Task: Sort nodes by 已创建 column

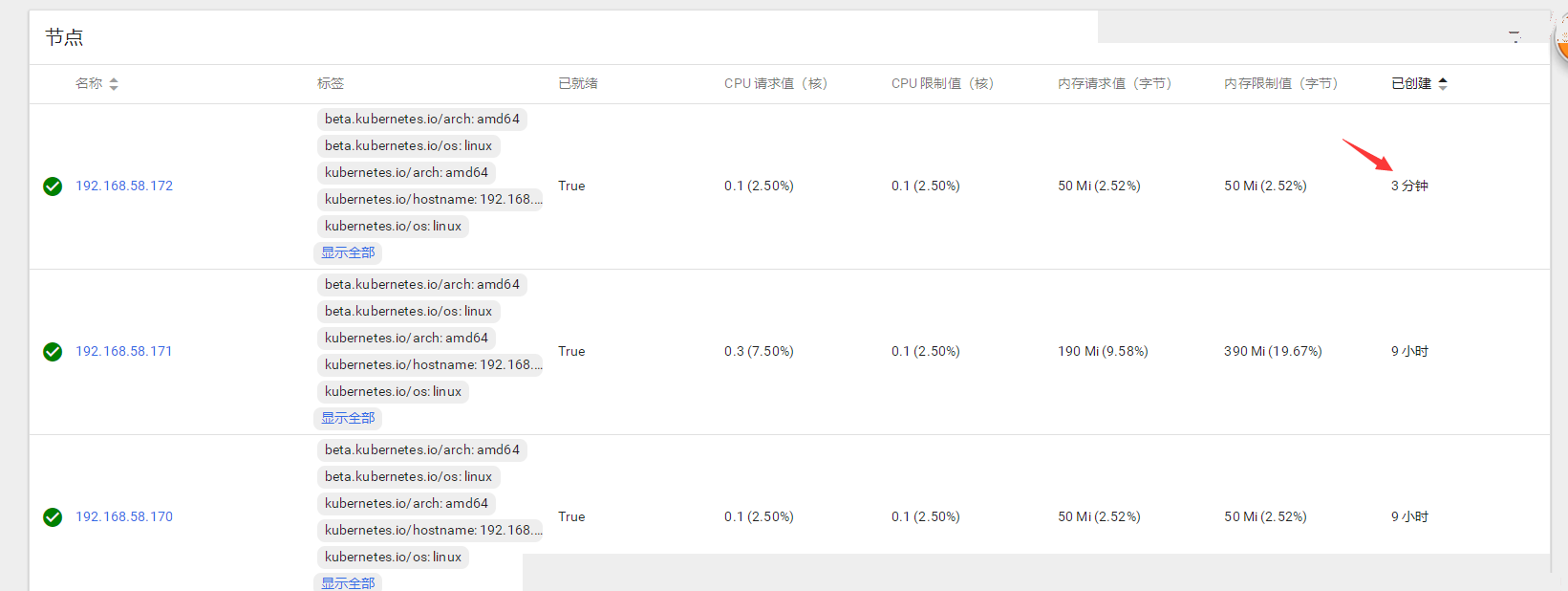Action: 1418,84
